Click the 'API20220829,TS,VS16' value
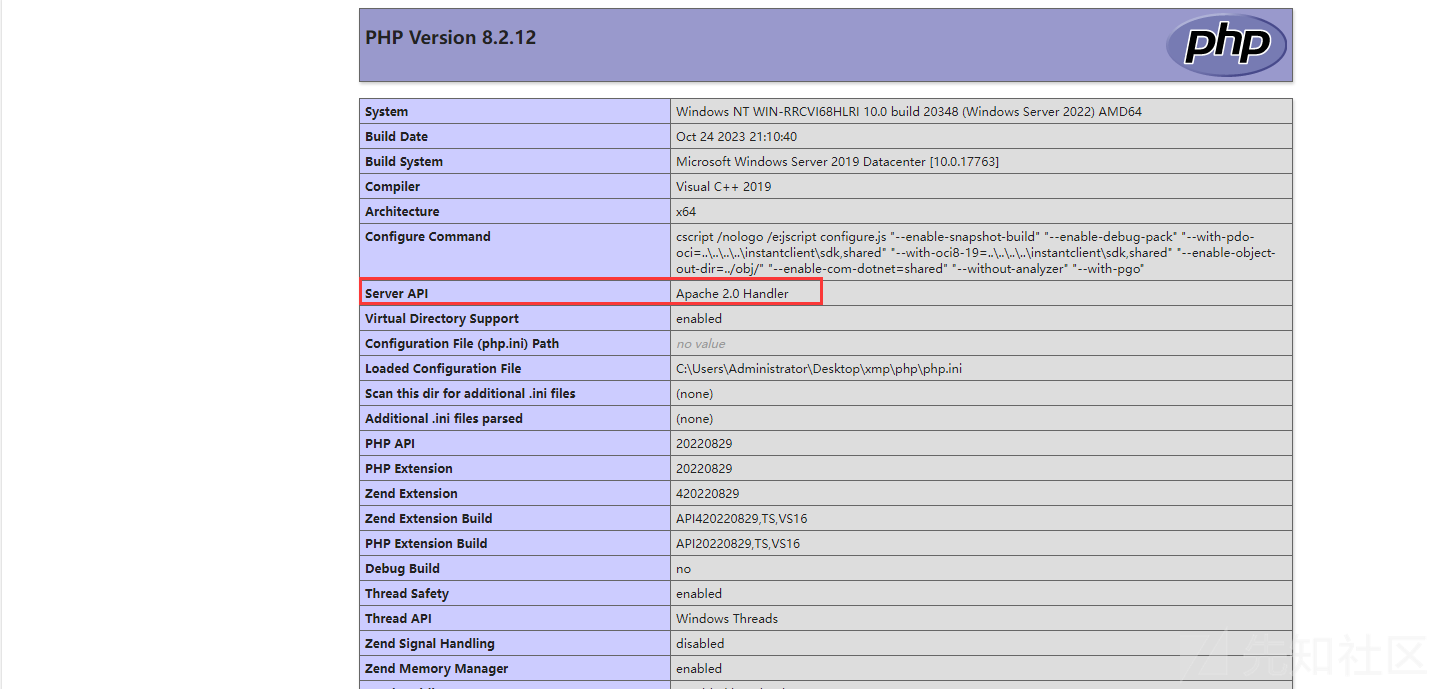Viewport: 1448px width, 689px height. (x=738, y=544)
